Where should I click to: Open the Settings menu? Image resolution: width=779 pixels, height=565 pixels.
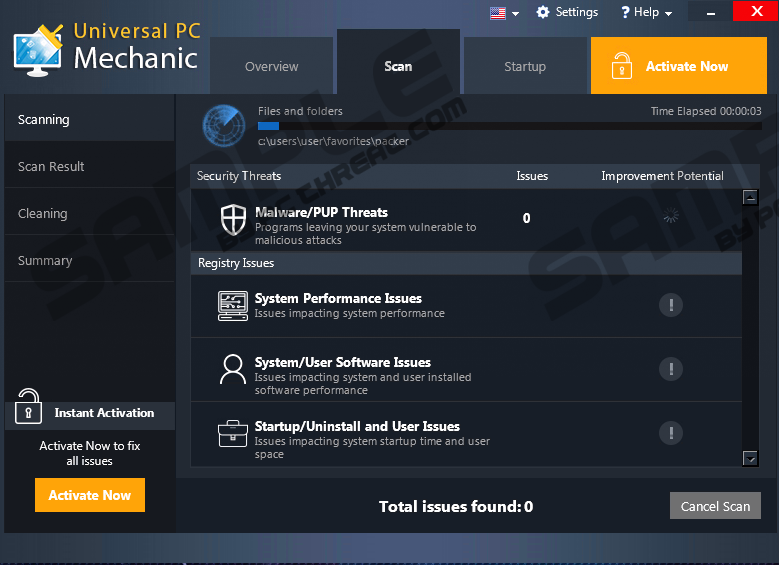coord(576,12)
